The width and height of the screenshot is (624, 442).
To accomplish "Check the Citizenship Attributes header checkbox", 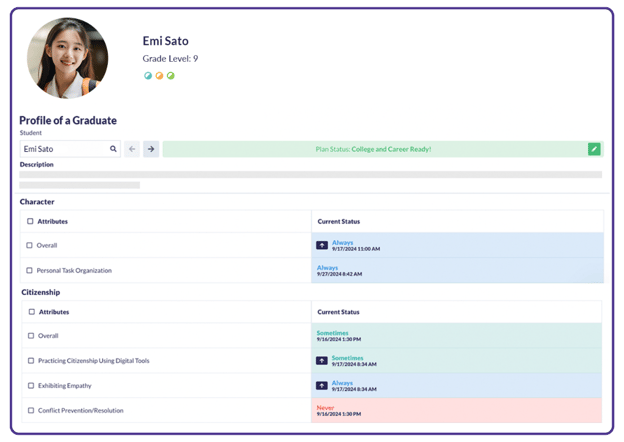I will coord(32,312).
